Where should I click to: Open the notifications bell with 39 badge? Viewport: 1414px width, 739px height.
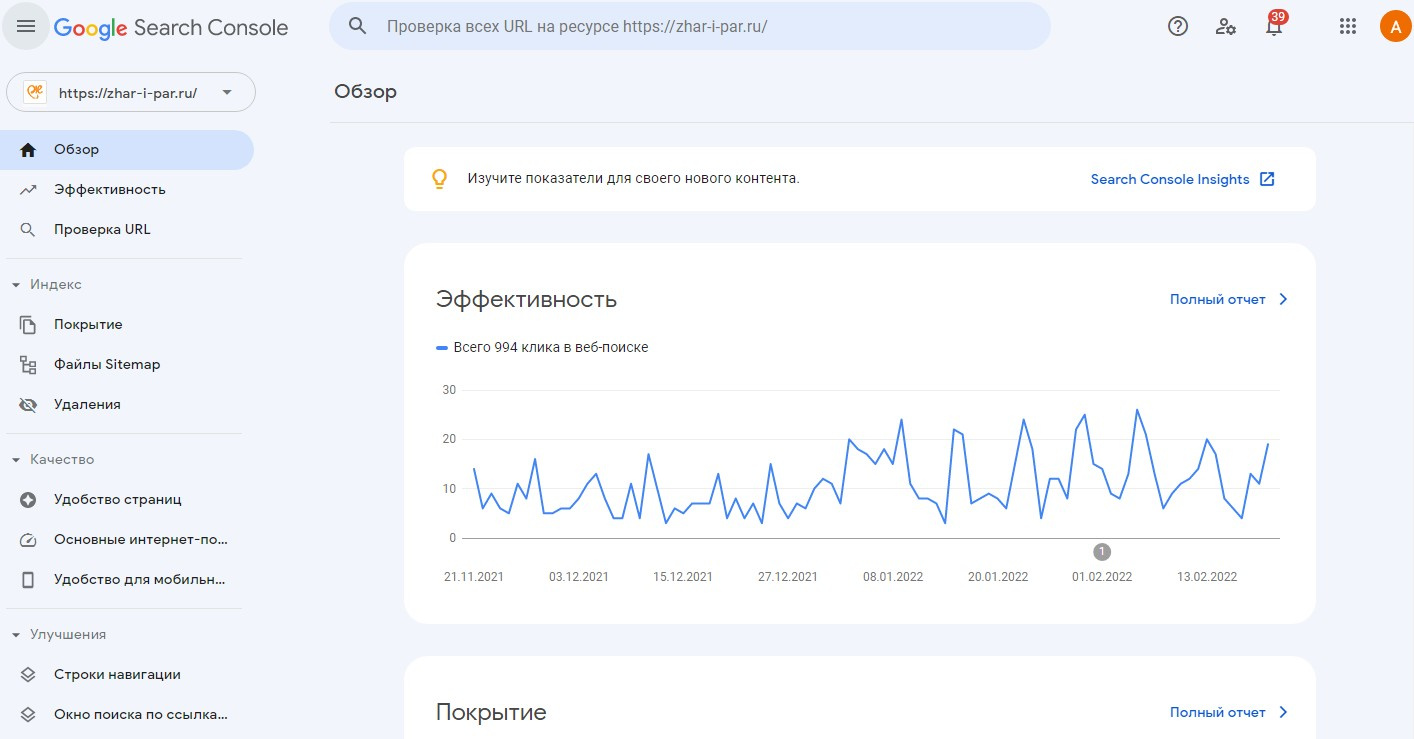[1274, 27]
